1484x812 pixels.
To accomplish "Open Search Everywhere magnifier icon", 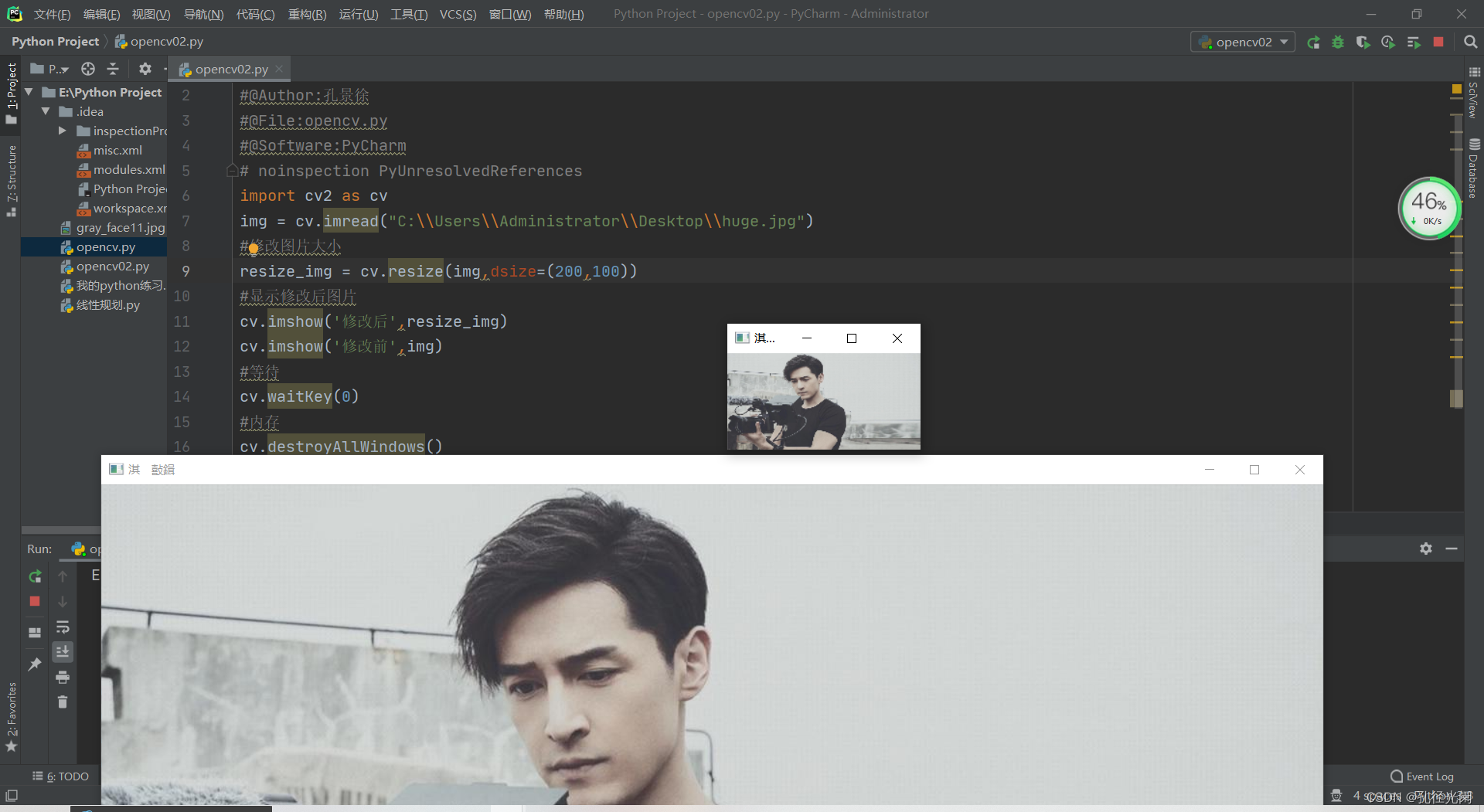I will [1470, 42].
